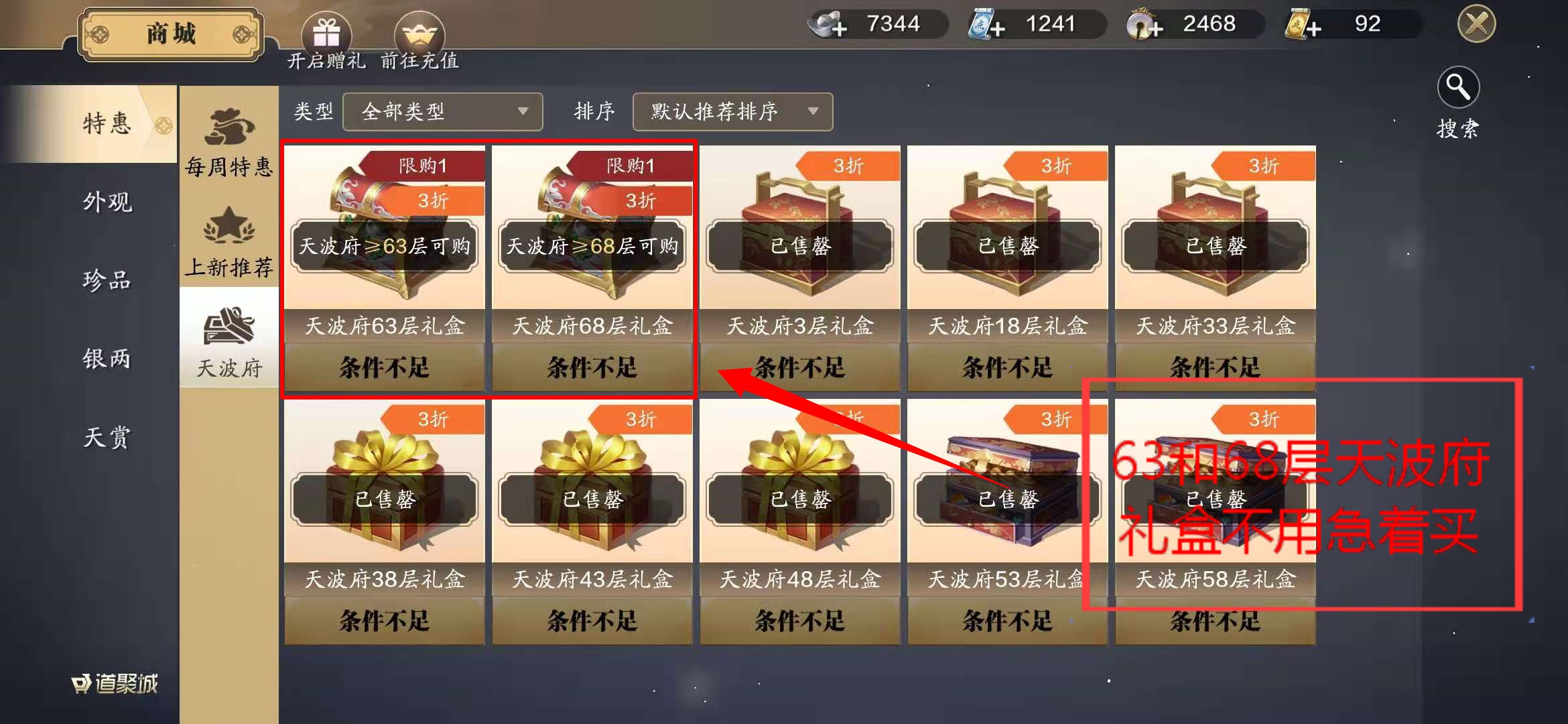Click 条件不足 button under 天波府63层礼盒

(385, 367)
